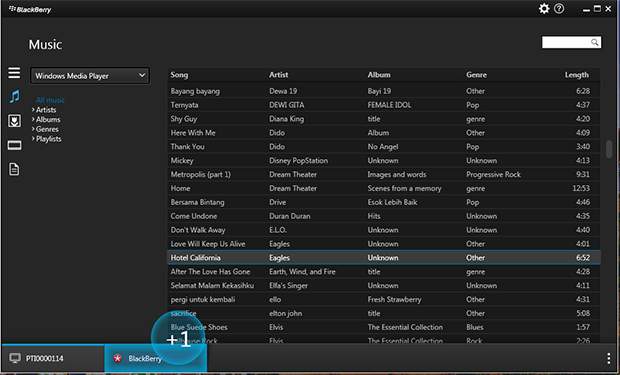Screen dimensions: 620x375
Task: Sort by the Length column header
Action: [577, 75]
